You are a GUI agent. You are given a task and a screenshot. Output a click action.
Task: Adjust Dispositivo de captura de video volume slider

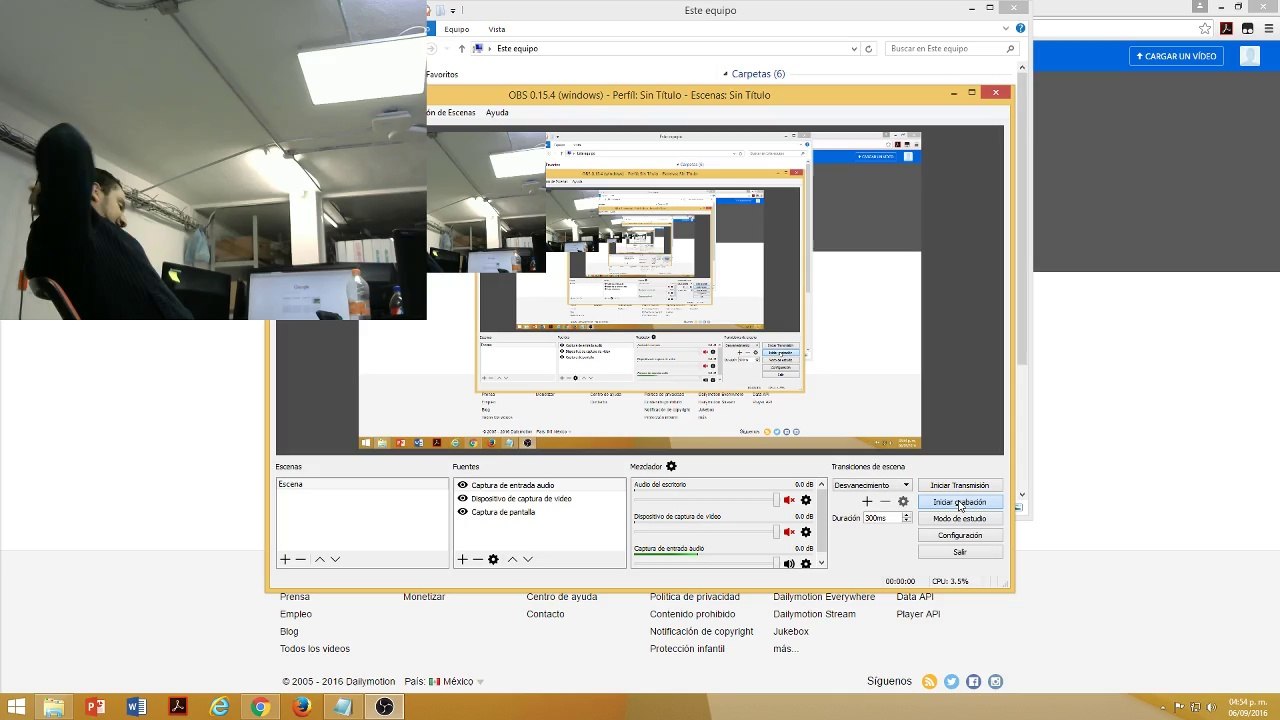pos(706,532)
